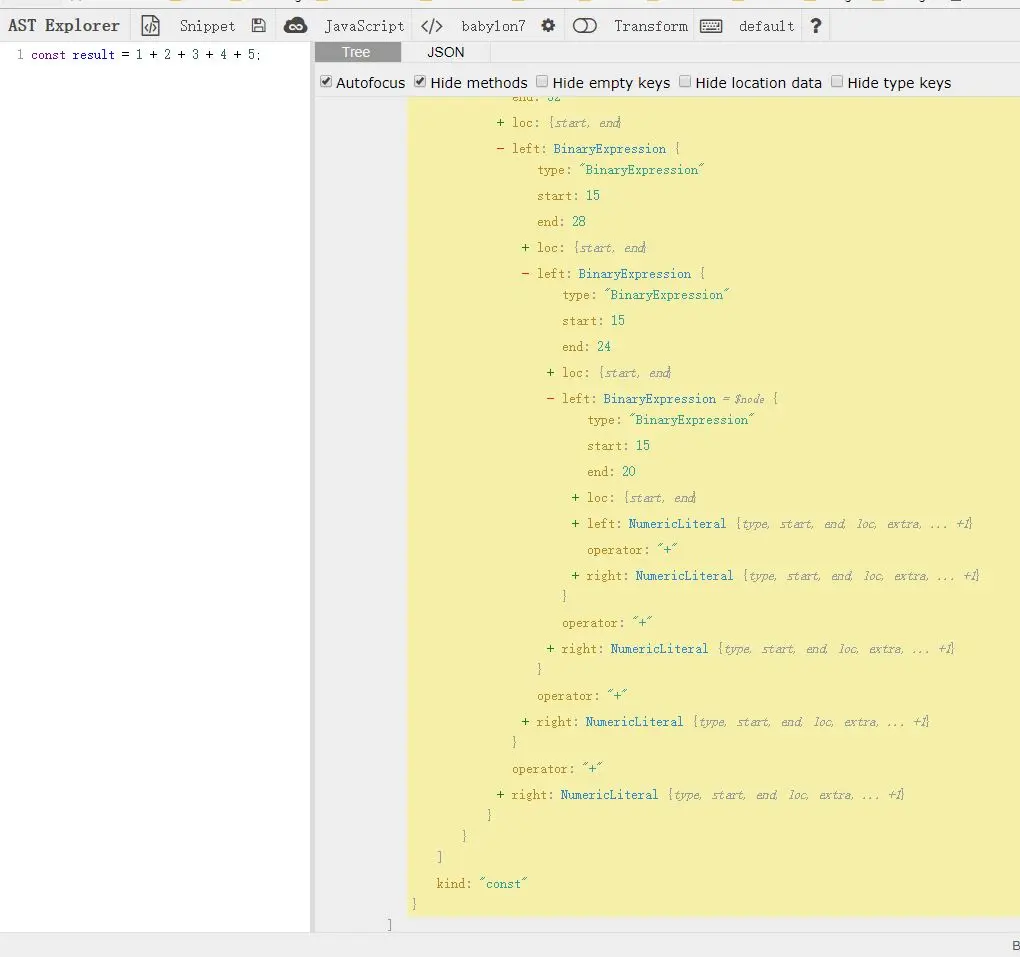Uncheck Hide methods checkbox
This screenshot has width=1020, height=957.
coord(420,82)
